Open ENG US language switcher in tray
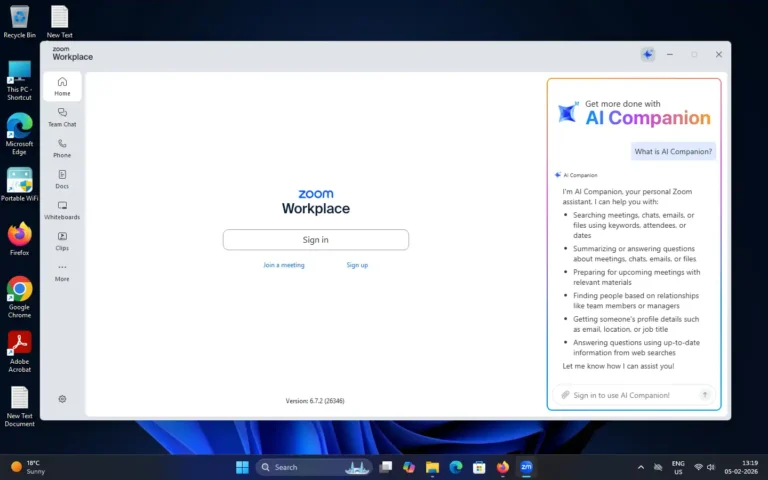The height and width of the screenshot is (480, 768). tap(677, 467)
